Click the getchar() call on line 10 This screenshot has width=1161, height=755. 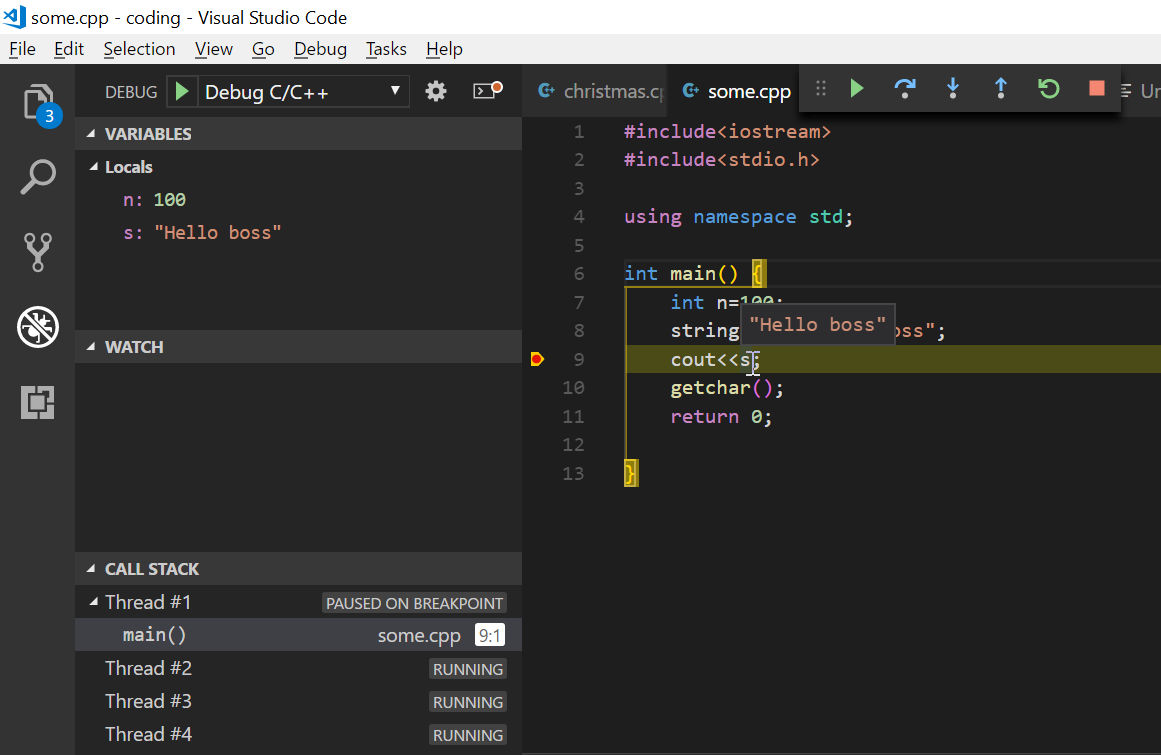coord(726,388)
